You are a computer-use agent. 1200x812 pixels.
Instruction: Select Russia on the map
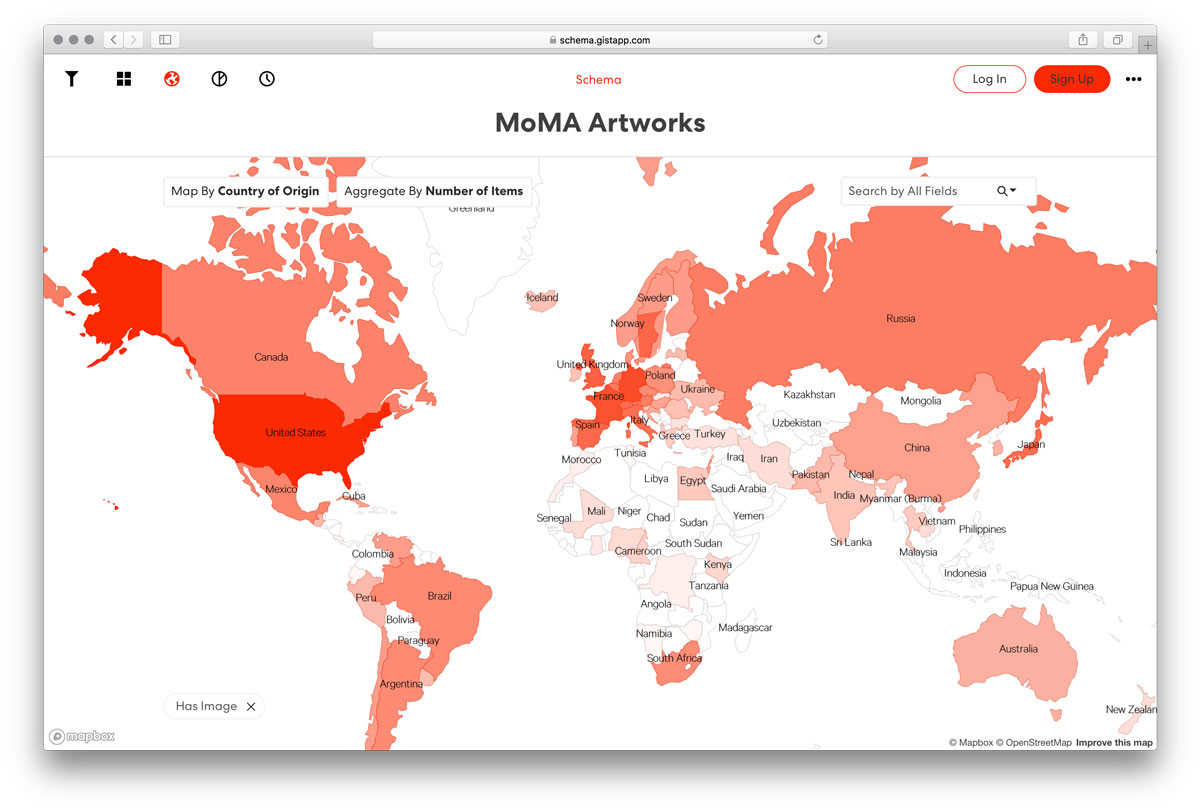[900, 319]
